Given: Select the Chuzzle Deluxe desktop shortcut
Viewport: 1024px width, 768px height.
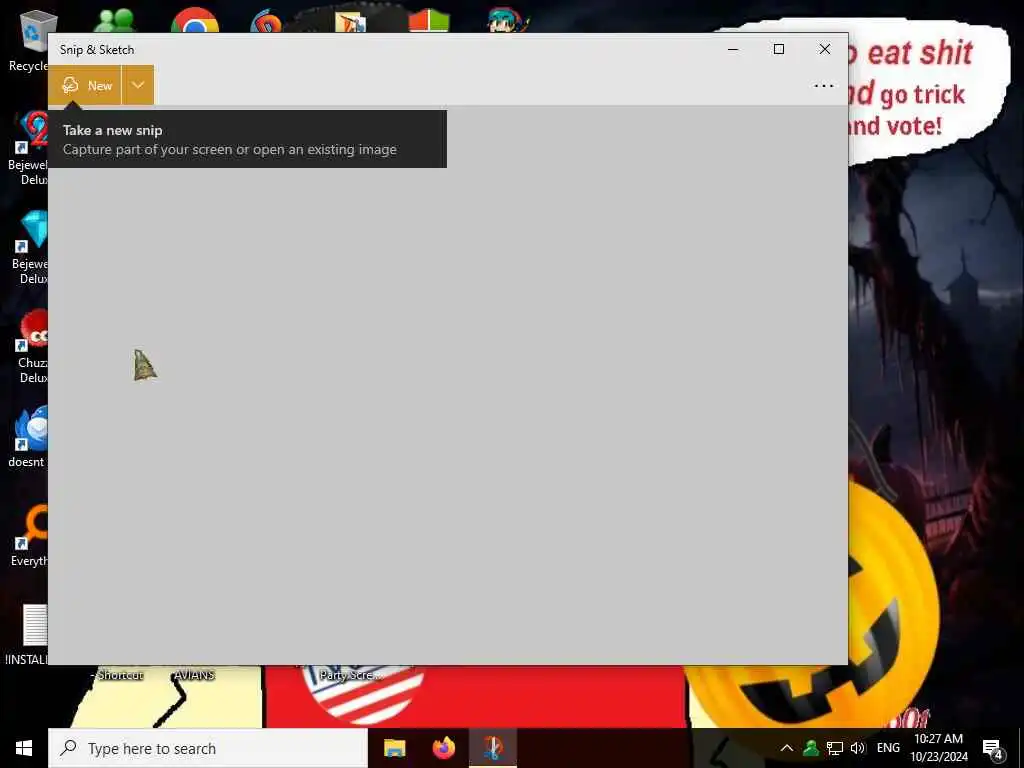Looking at the screenshot, I should (31, 346).
